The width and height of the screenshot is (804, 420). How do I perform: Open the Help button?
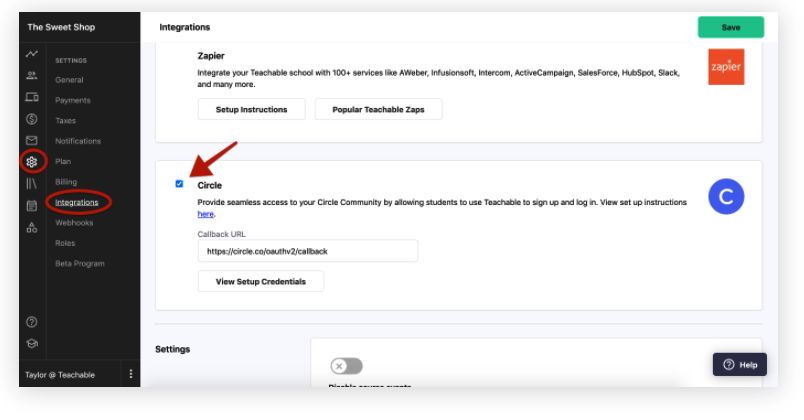pos(740,365)
